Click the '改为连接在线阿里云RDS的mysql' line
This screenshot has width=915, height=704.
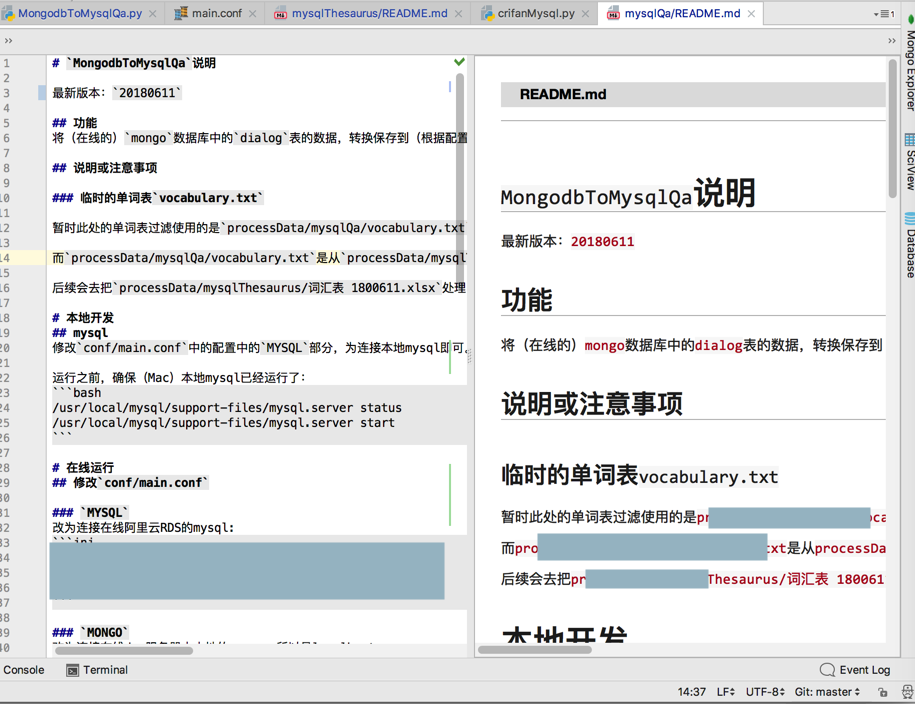(143, 528)
